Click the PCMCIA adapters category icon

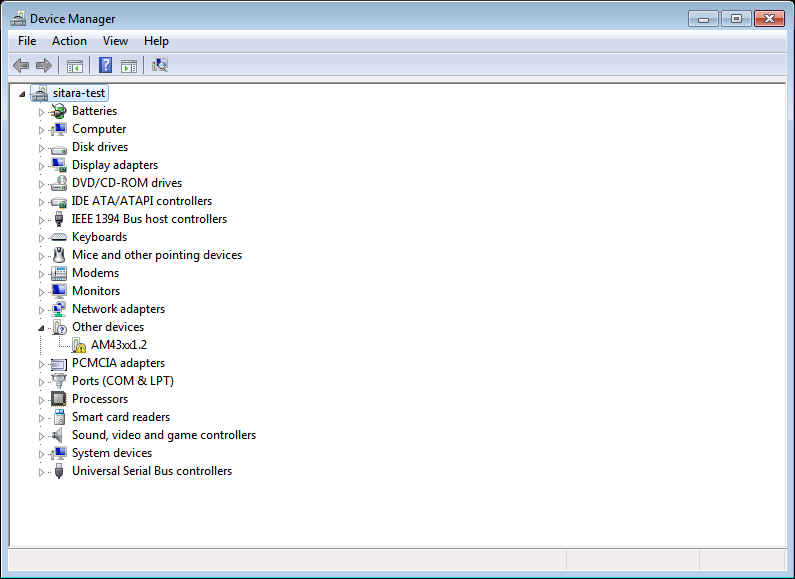point(59,364)
